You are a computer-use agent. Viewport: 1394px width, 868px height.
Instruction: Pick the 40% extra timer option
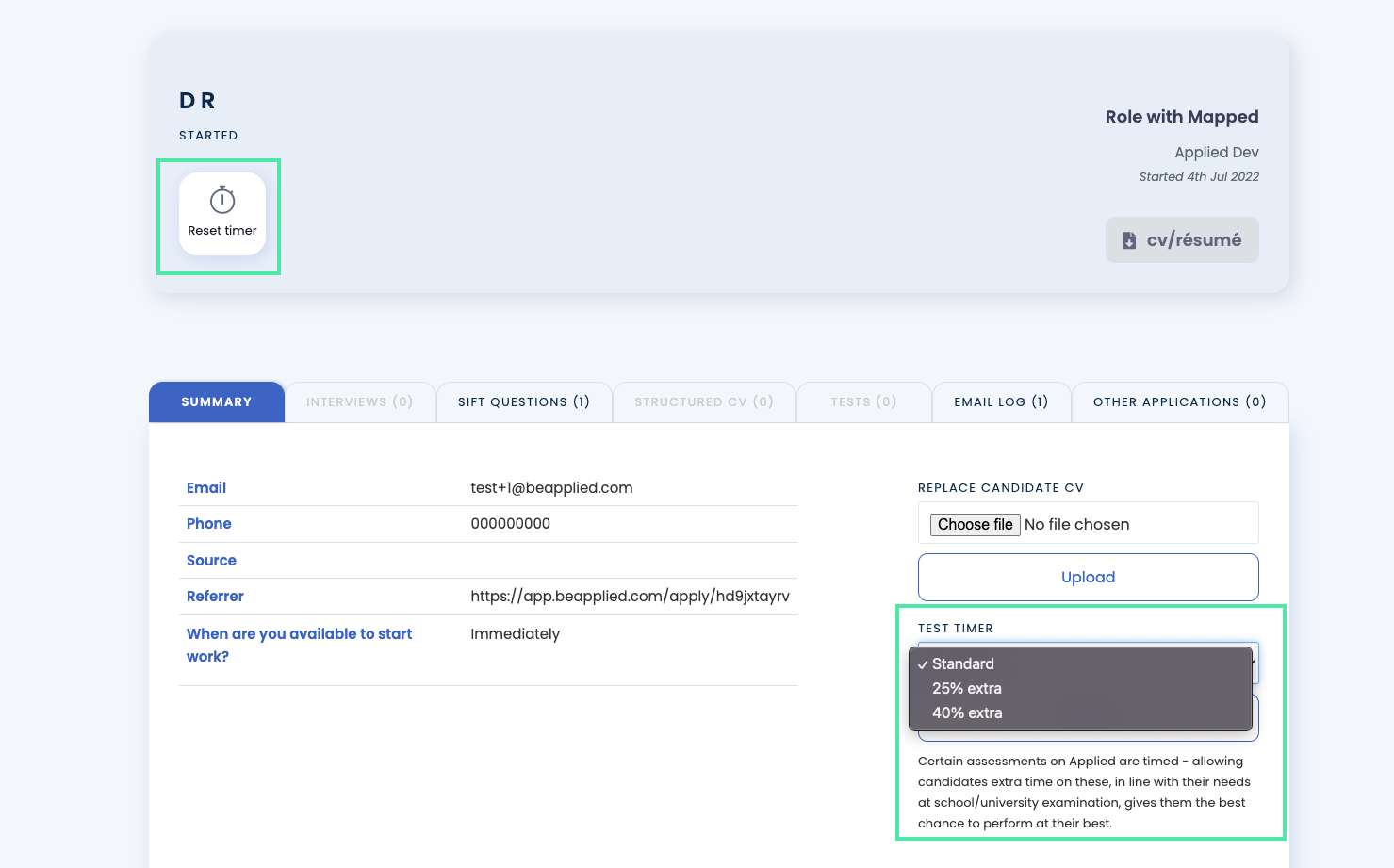pos(967,713)
